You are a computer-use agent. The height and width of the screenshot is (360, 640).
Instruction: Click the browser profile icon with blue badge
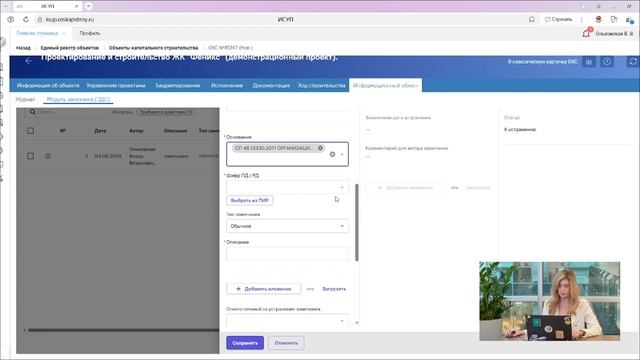click(629, 19)
